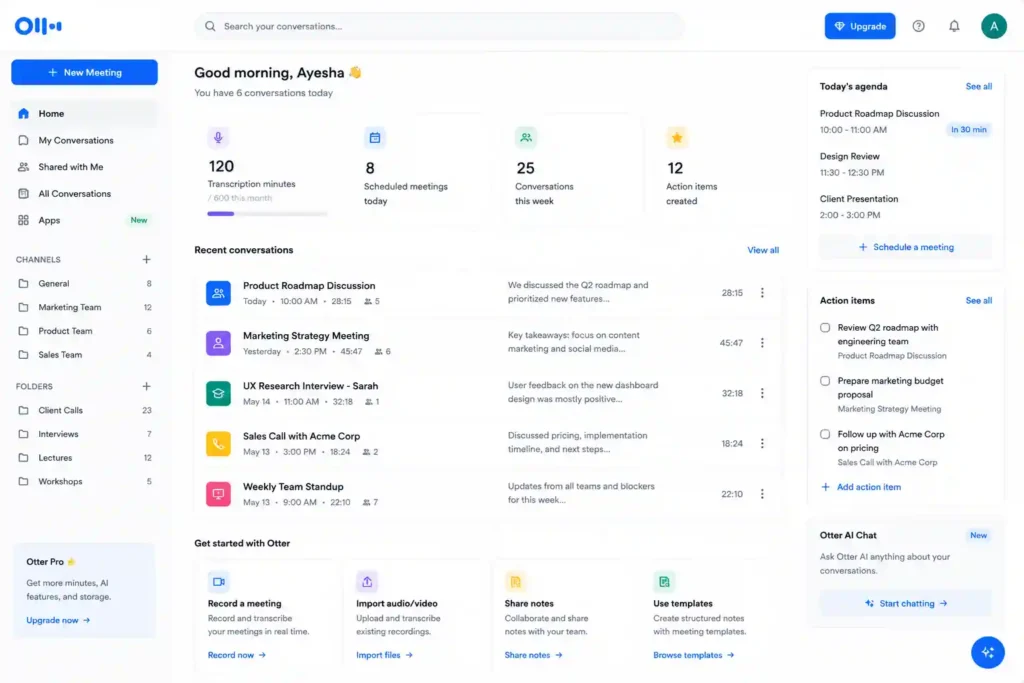Check Follow up with Acme Corp on pricing
The height and width of the screenshot is (683, 1024).
coord(825,434)
